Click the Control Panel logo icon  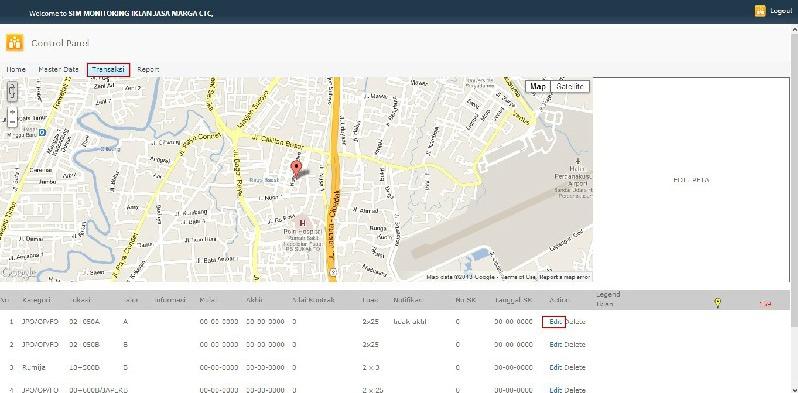(15, 43)
